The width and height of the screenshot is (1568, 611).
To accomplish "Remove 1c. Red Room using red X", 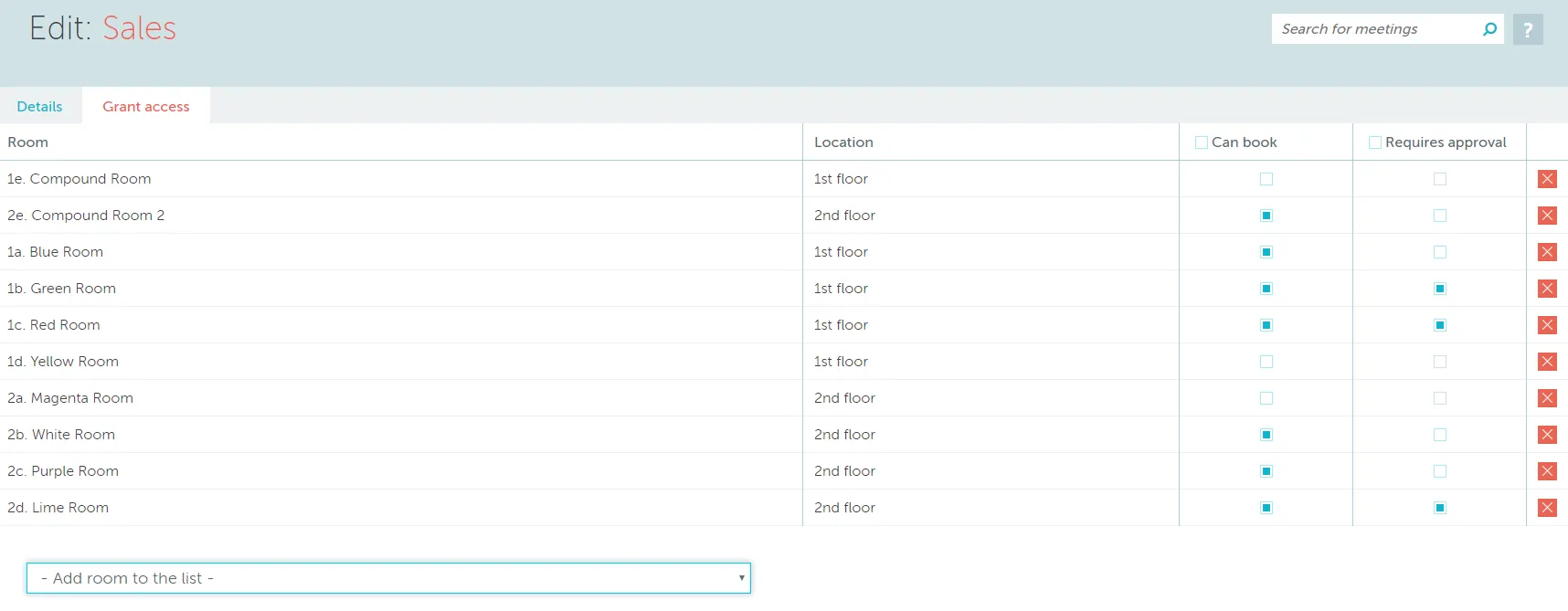I will coord(1547,325).
